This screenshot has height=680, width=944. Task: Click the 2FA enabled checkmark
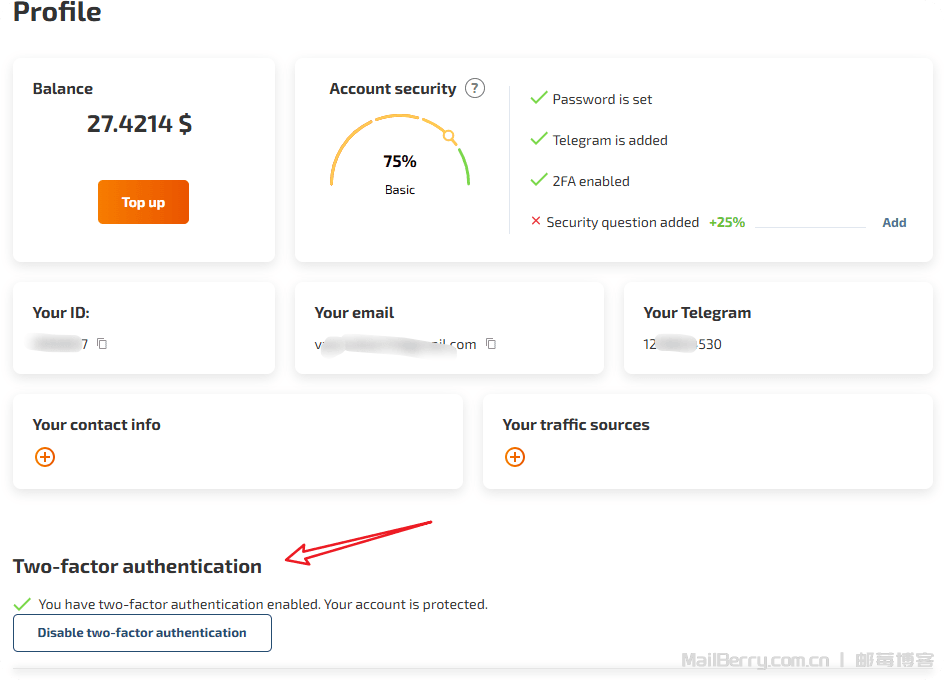tap(539, 181)
